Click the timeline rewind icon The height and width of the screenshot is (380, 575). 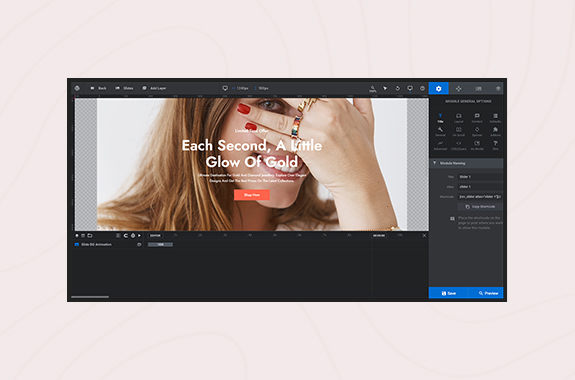coord(125,235)
